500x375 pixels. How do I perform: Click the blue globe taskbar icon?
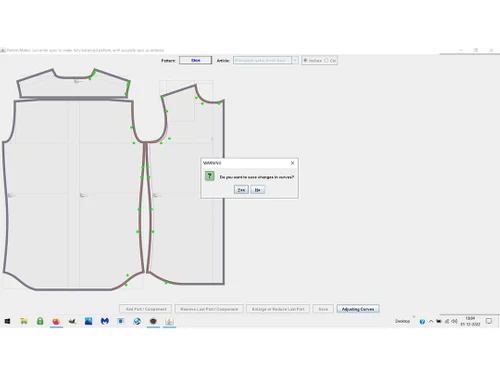(137, 321)
